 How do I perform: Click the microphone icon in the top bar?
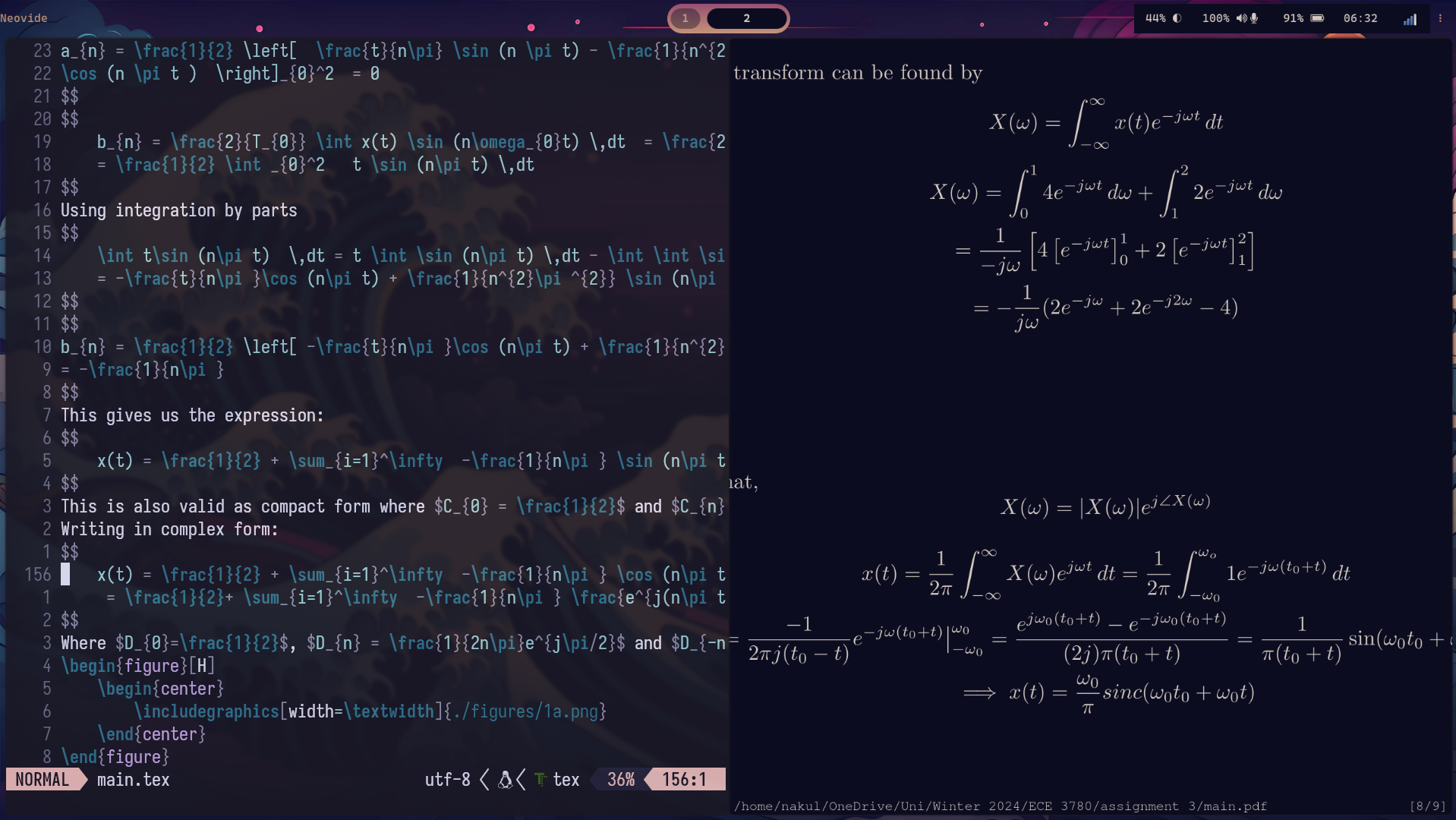[x=1254, y=18]
